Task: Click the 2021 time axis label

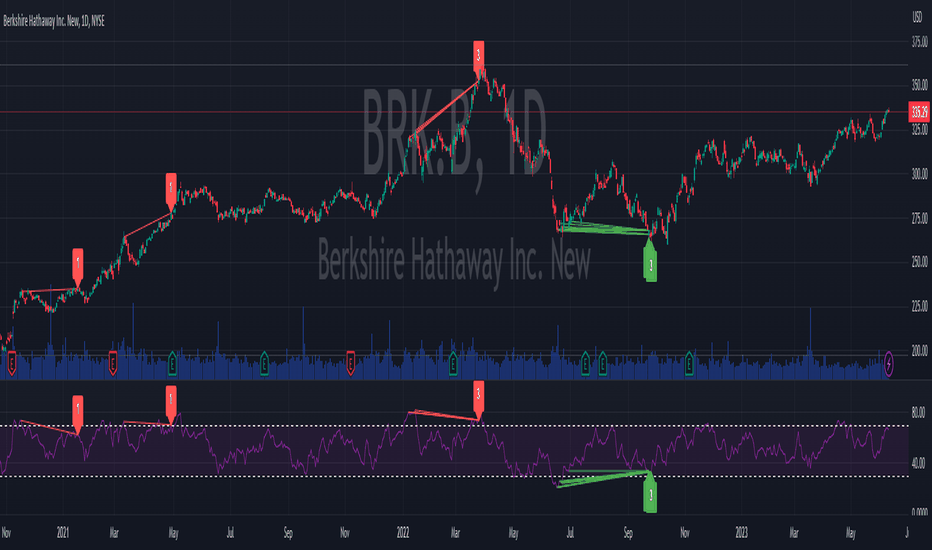Action: [x=63, y=533]
